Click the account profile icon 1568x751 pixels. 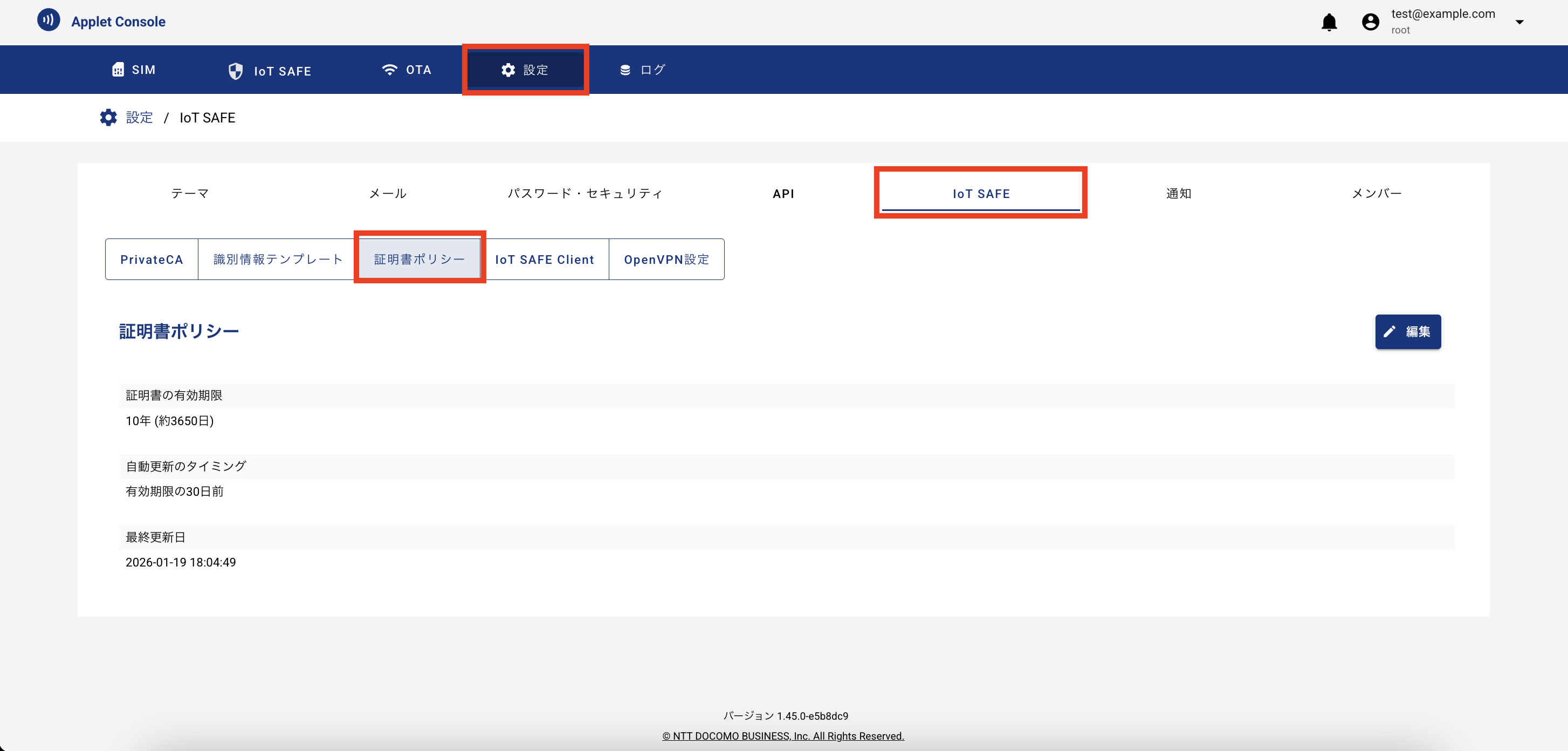tap(1370, 22)
